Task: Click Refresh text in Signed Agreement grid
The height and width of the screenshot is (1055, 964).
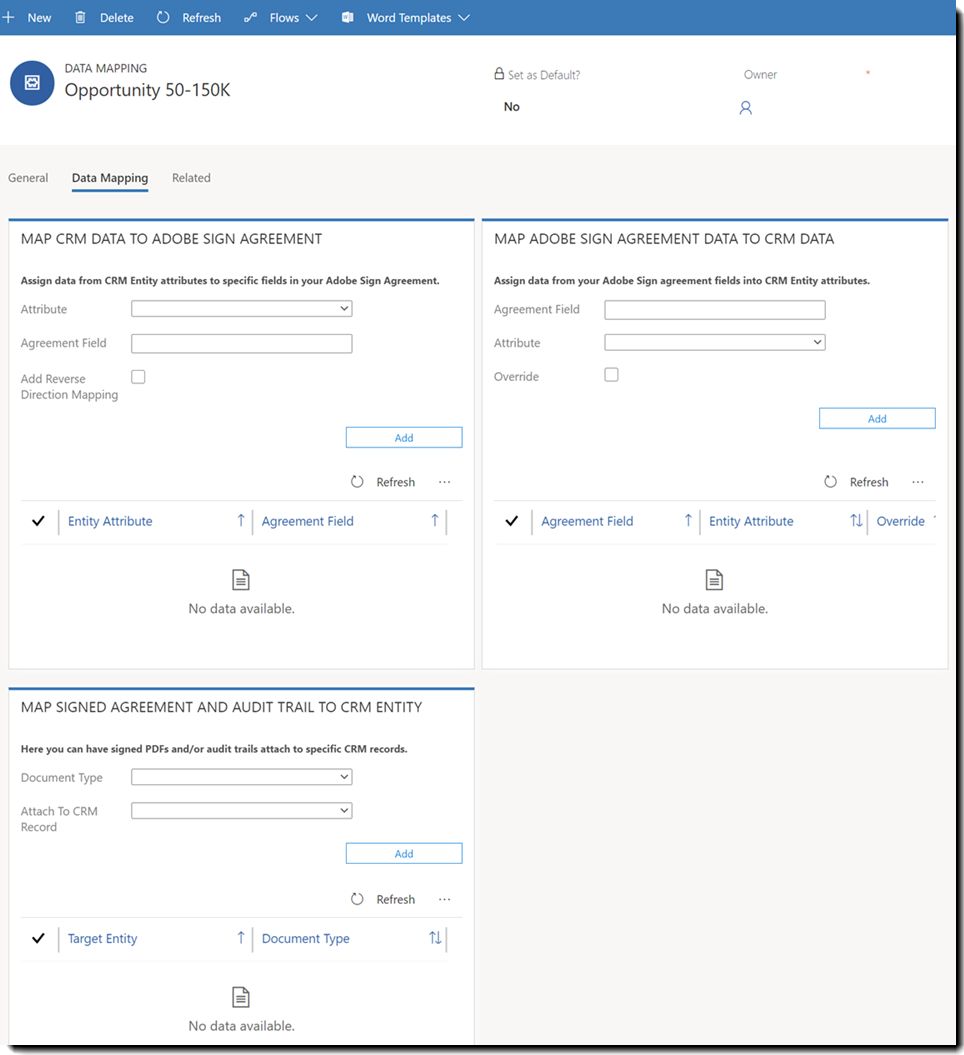Action: point(396,900)
